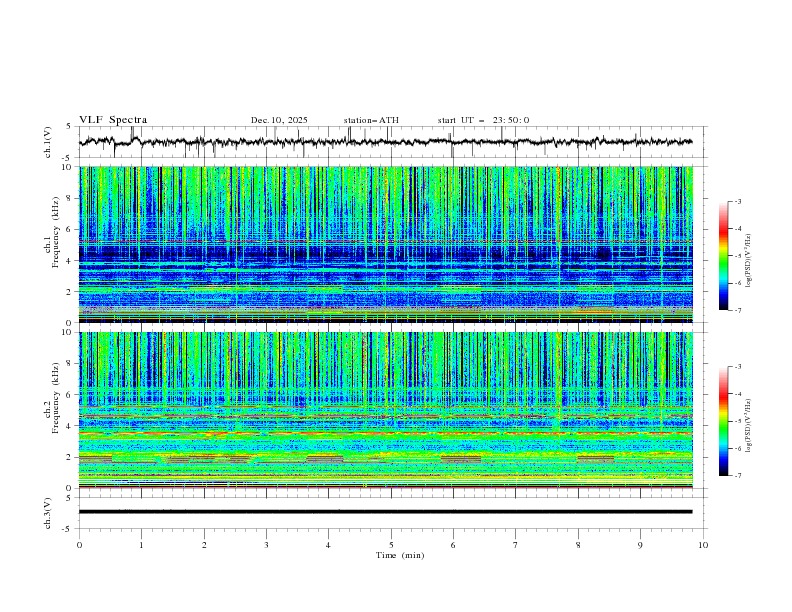Click time axis tick label "3"
792x612 pixels.
click(x=266, y=545)
